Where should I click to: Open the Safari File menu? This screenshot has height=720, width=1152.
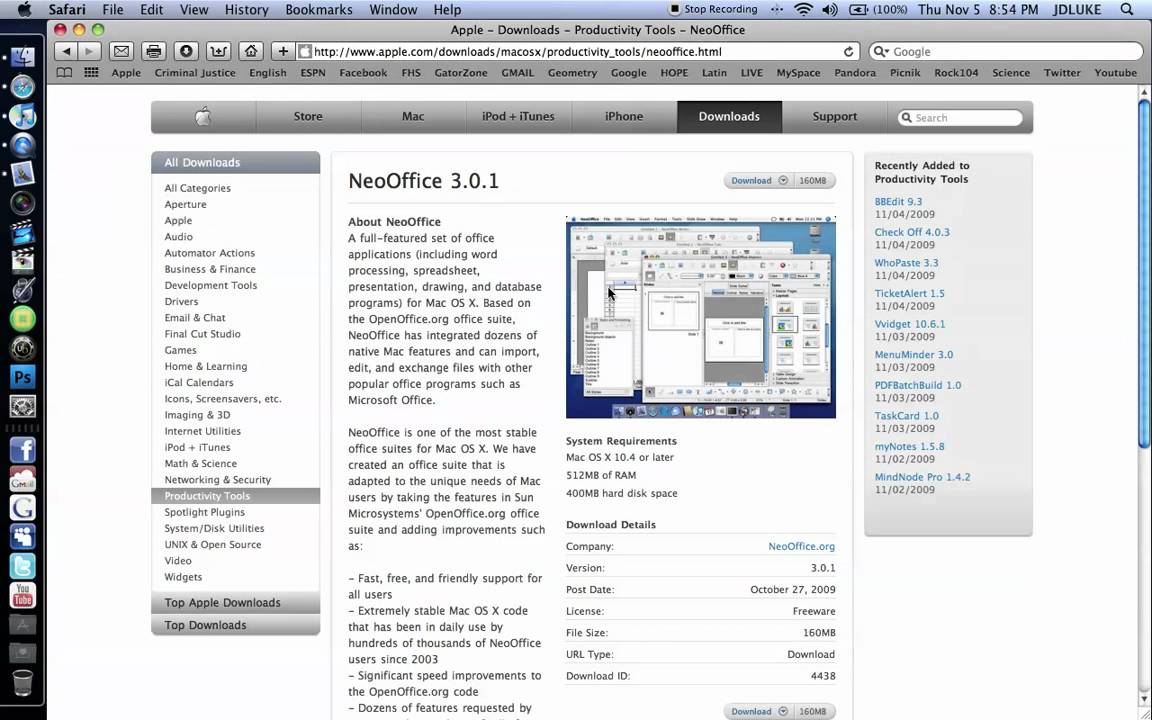click(113, 10)
